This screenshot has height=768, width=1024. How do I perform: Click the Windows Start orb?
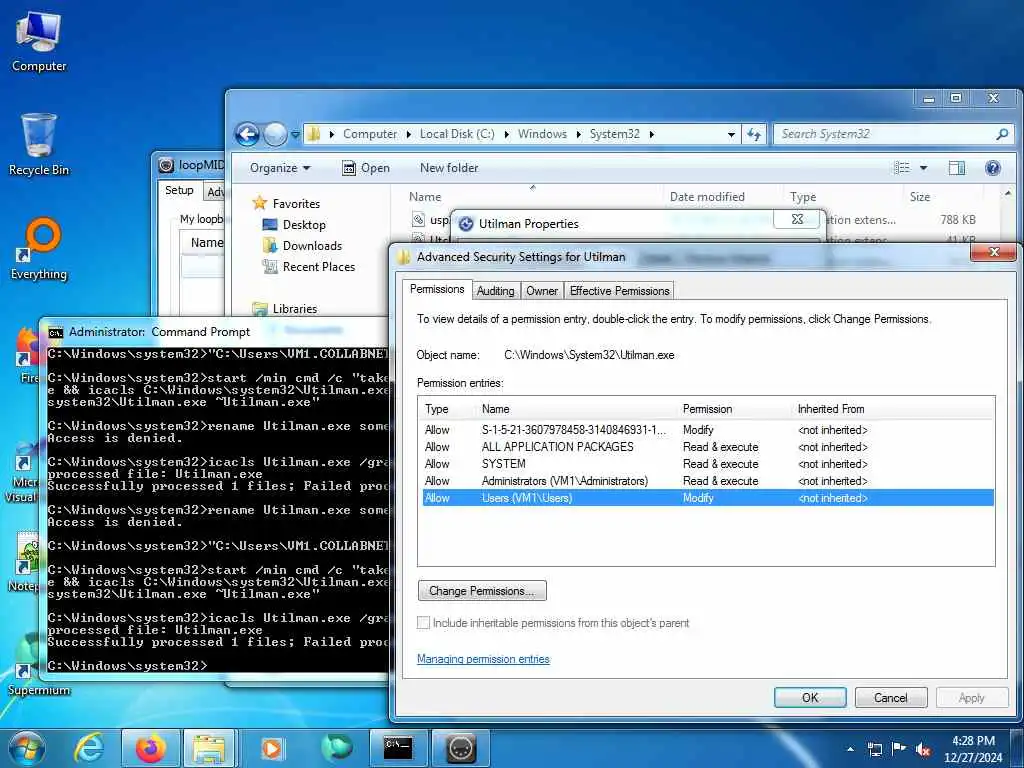[x=27, y=748]
